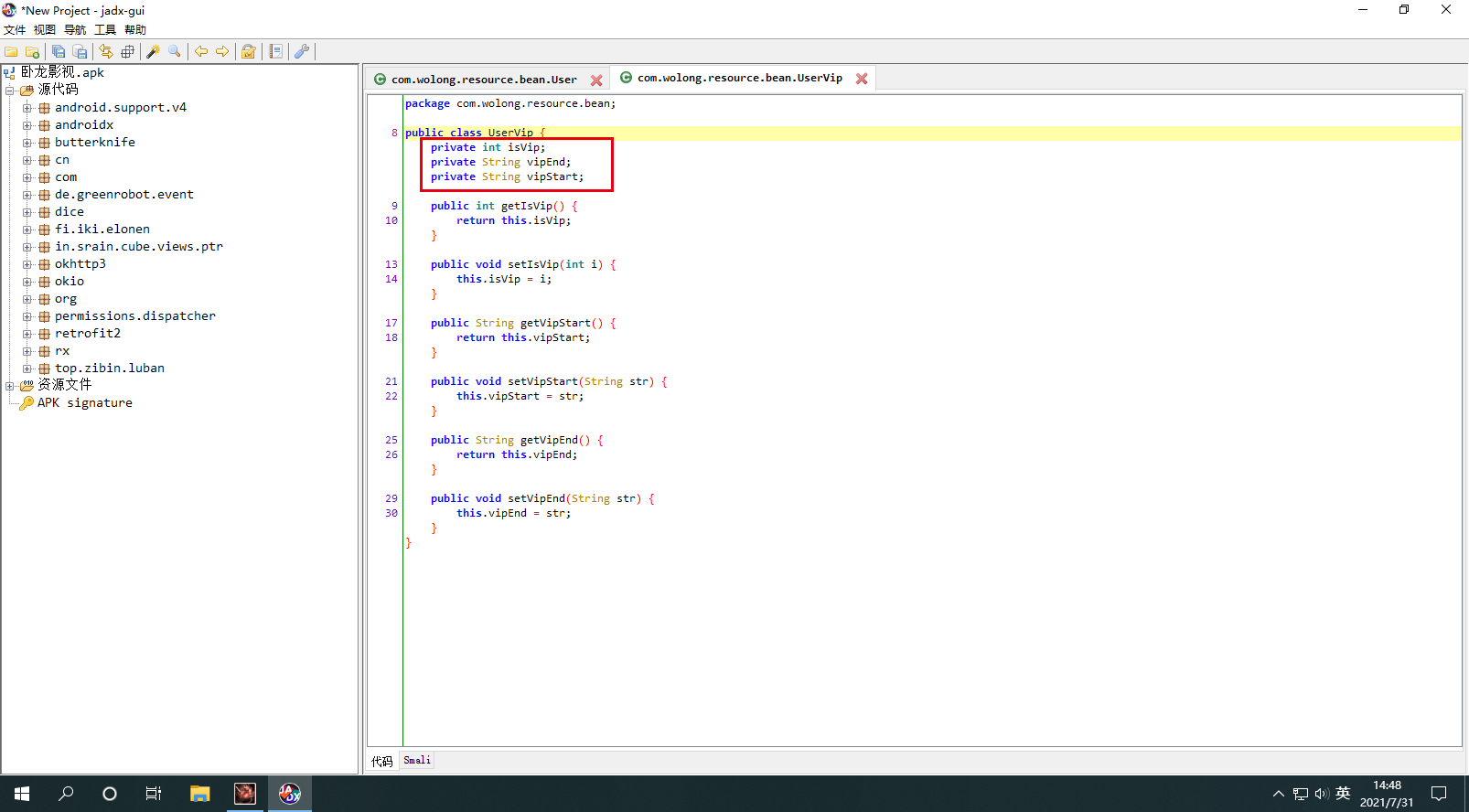
Task: Click the open file toolbar icon
Action: [11, 52]
